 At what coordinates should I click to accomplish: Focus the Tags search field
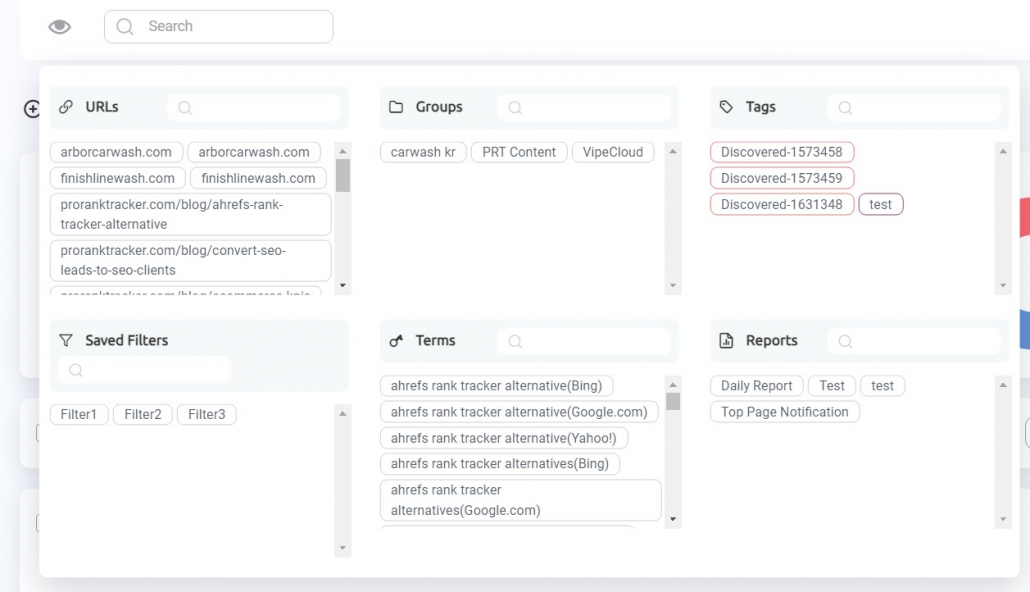(x=914, y=107)
